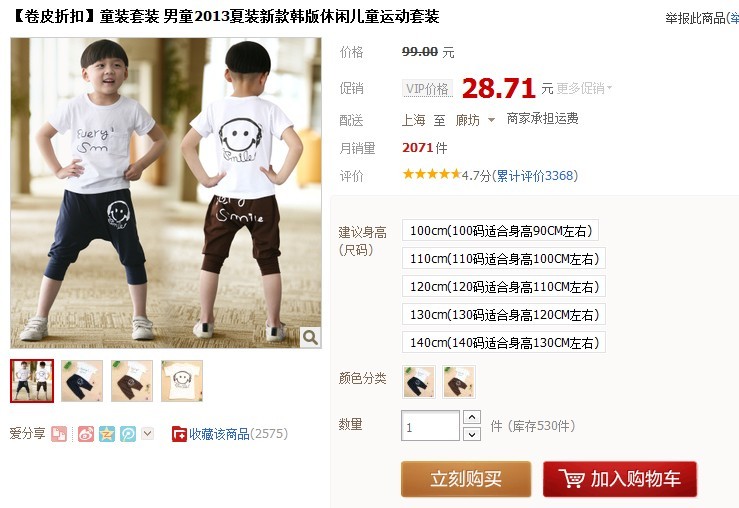Click 立刻购买 buy now button
The width and height of the screenshot is (739, 508).
pyautogui.click(x=466, y=479)
